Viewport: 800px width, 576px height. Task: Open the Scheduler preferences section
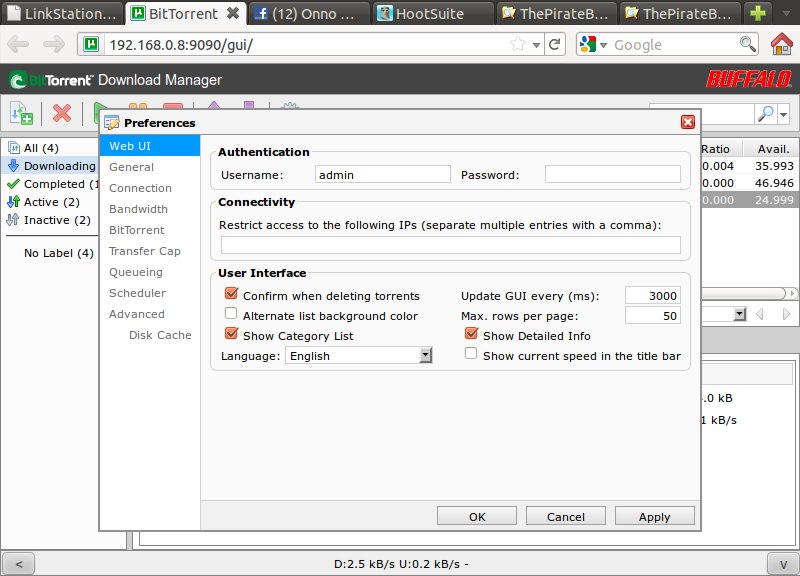[137, 293]
